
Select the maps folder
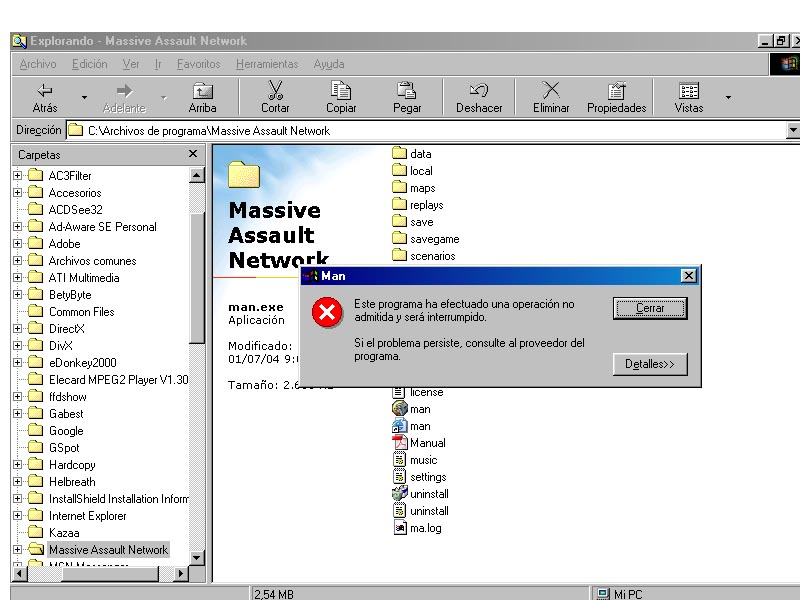pos(414,188)
